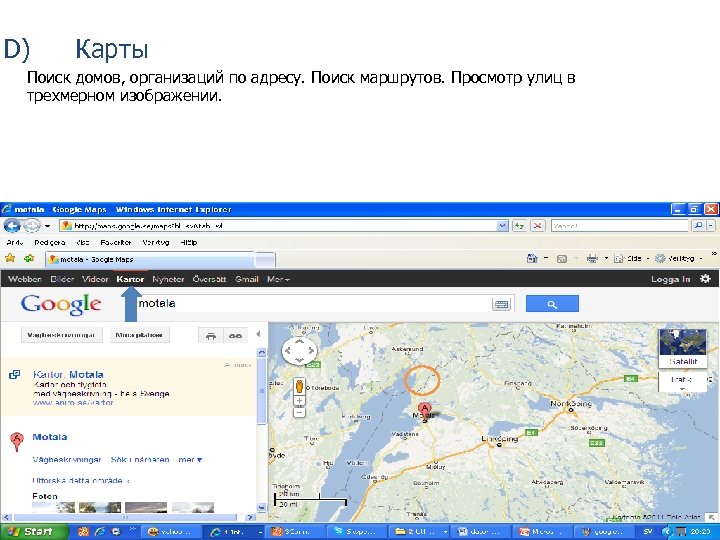Click the Vägbeskrivningar button above results
Viewport: 720px width, 540px height.
[62, 335]
